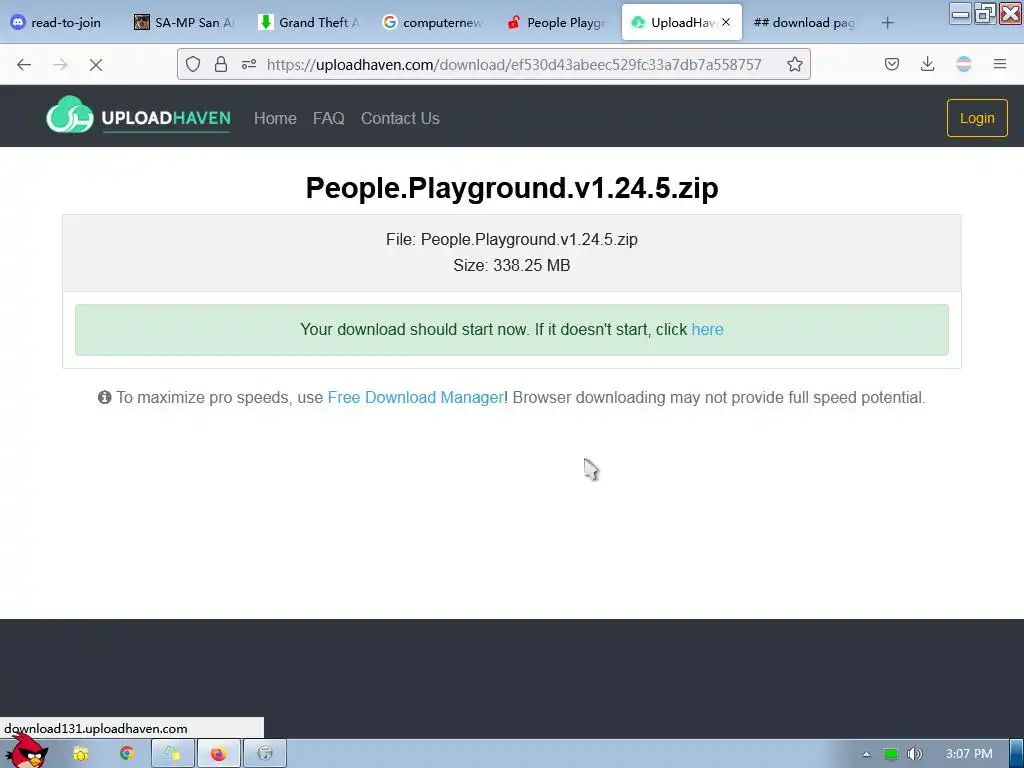This screenshot has width=1024, height=768.
Task: Open the yellow taskbar icon beside Start
Action: coord(81,754)
